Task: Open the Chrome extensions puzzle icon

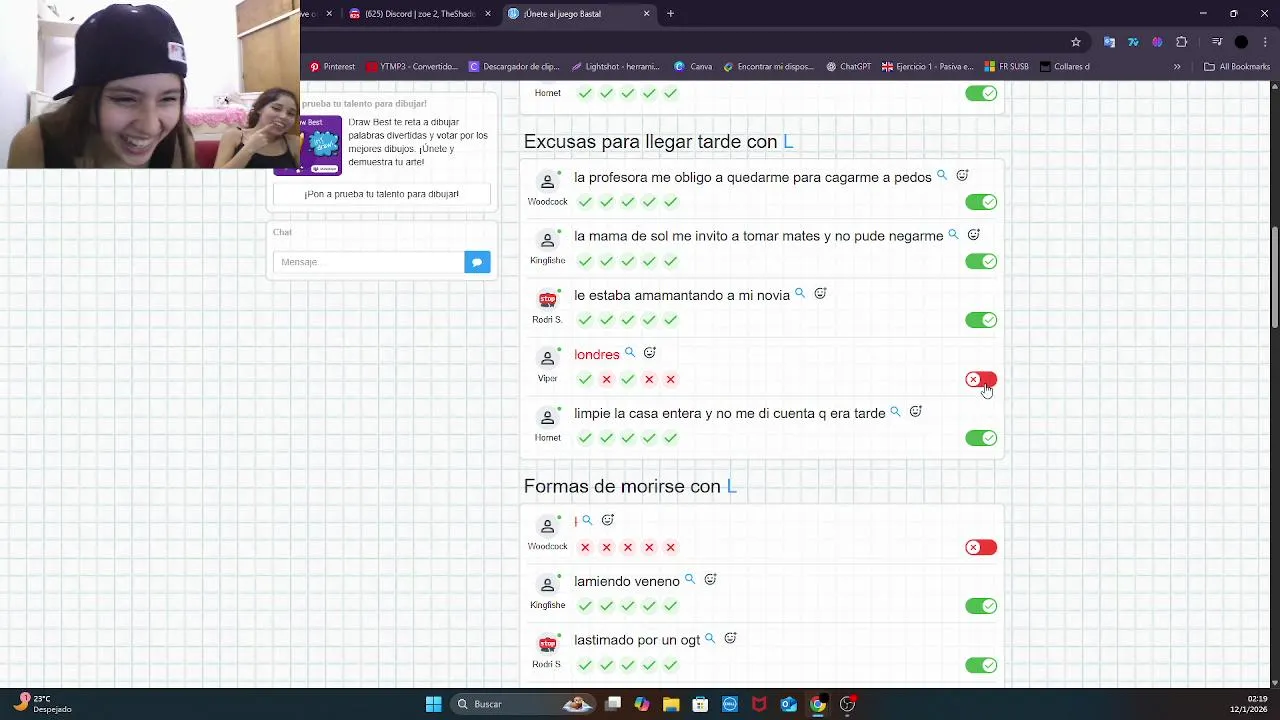Action: tap(1182, 42)
